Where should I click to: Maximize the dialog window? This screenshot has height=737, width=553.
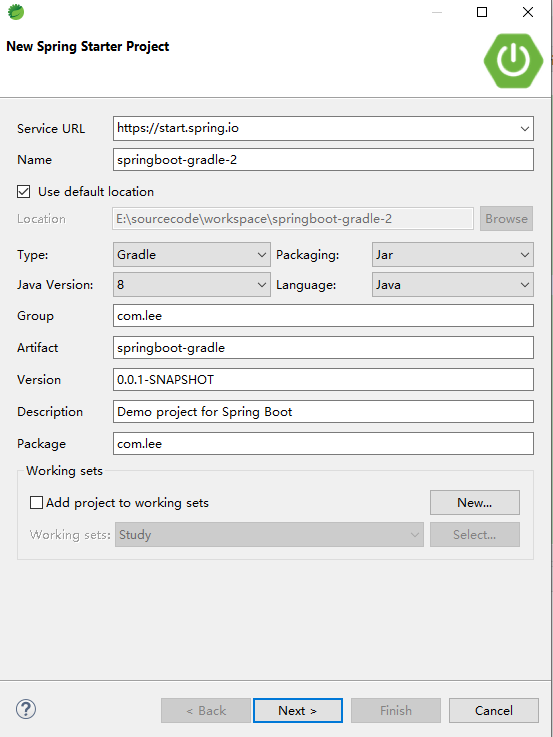[x=482, y=12]
